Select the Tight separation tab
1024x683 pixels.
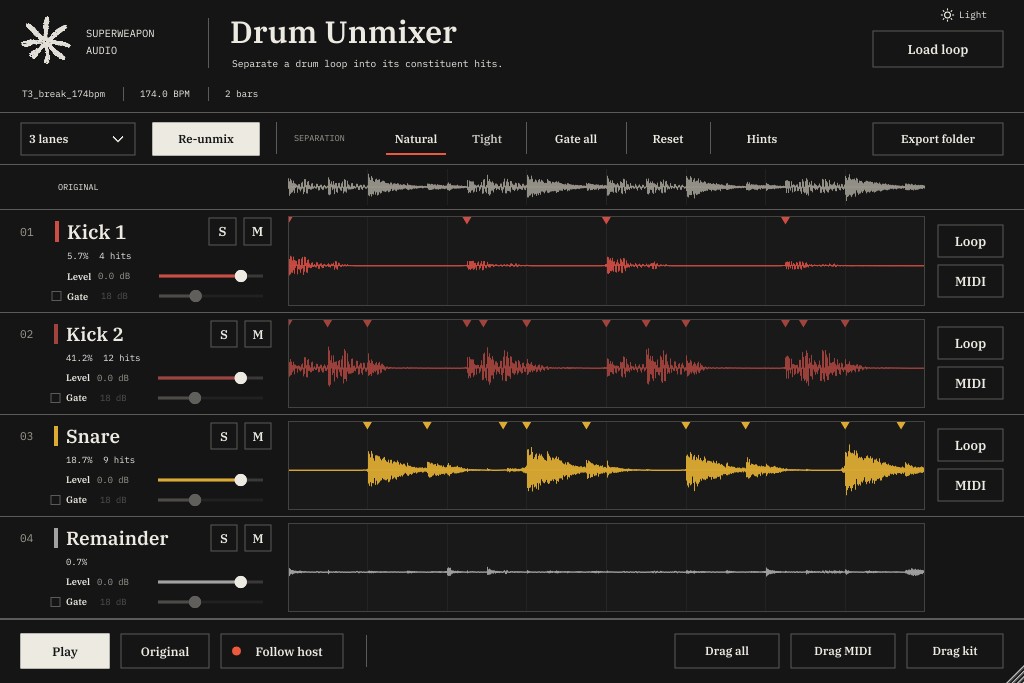[487, 139]
